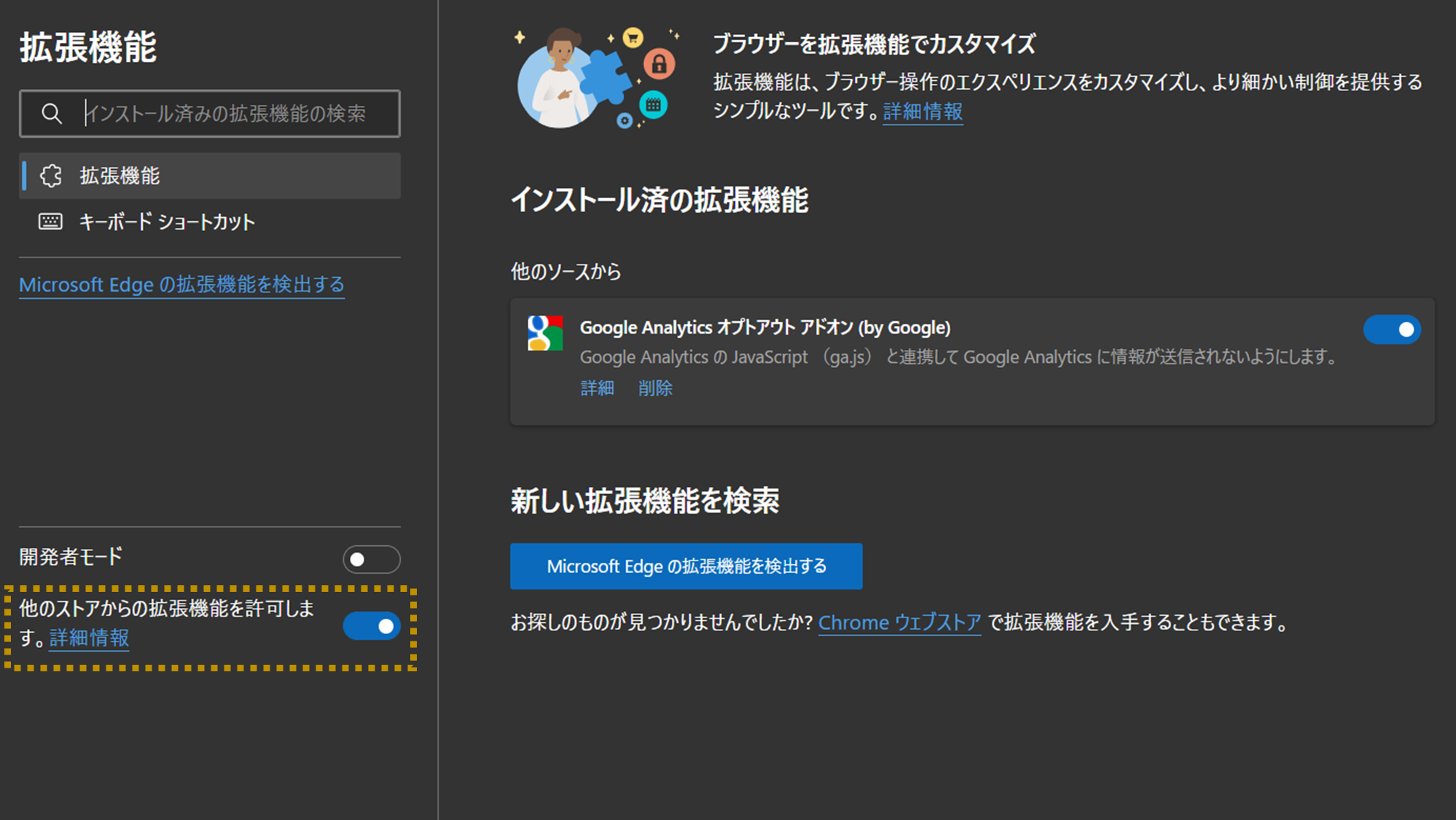Click 削除 to remove the Google Analytics add-on
The height and width of the screenshot is (820, 1456).
(654, 388)
